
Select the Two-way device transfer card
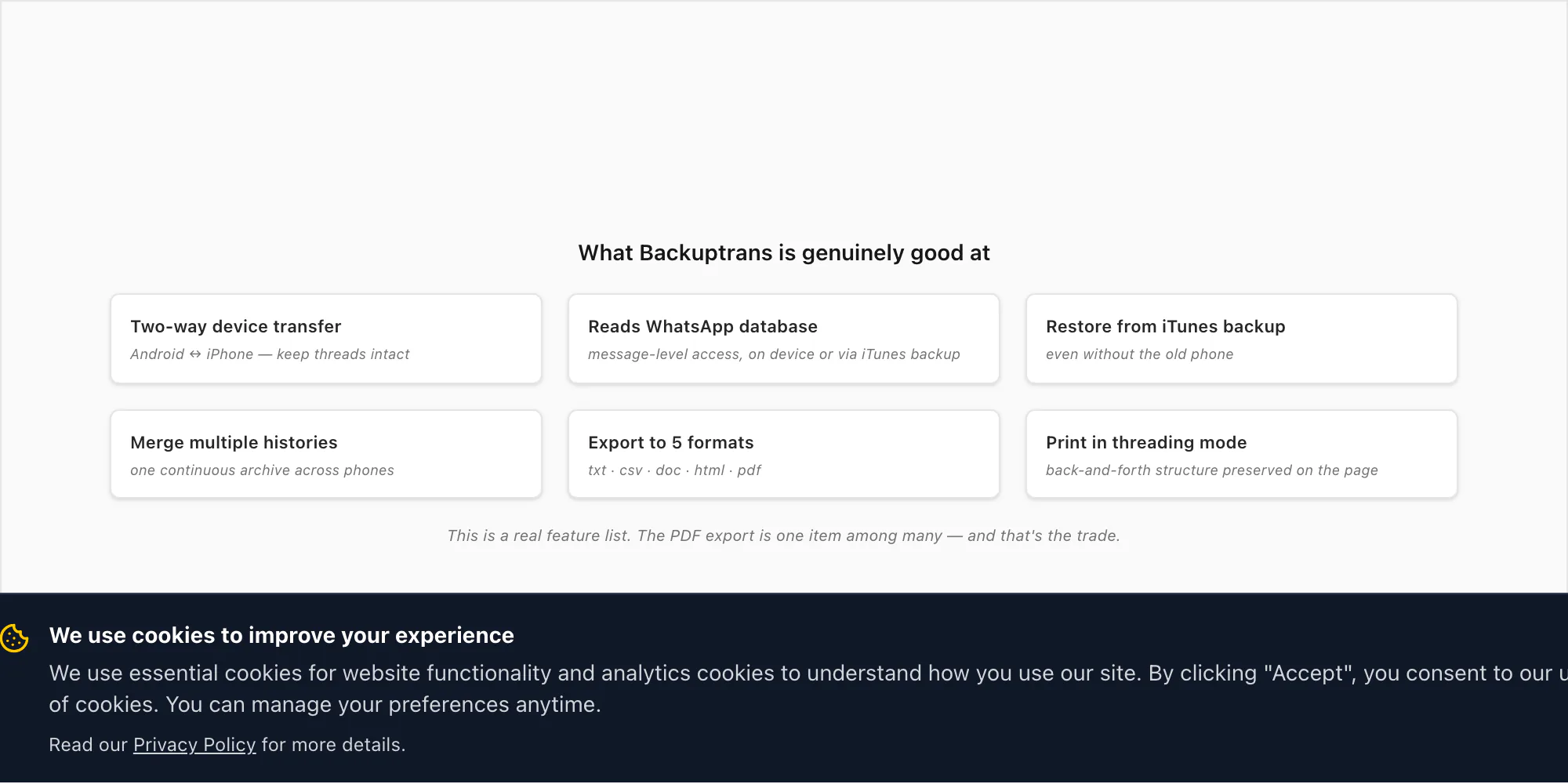[x=326, y=339]
